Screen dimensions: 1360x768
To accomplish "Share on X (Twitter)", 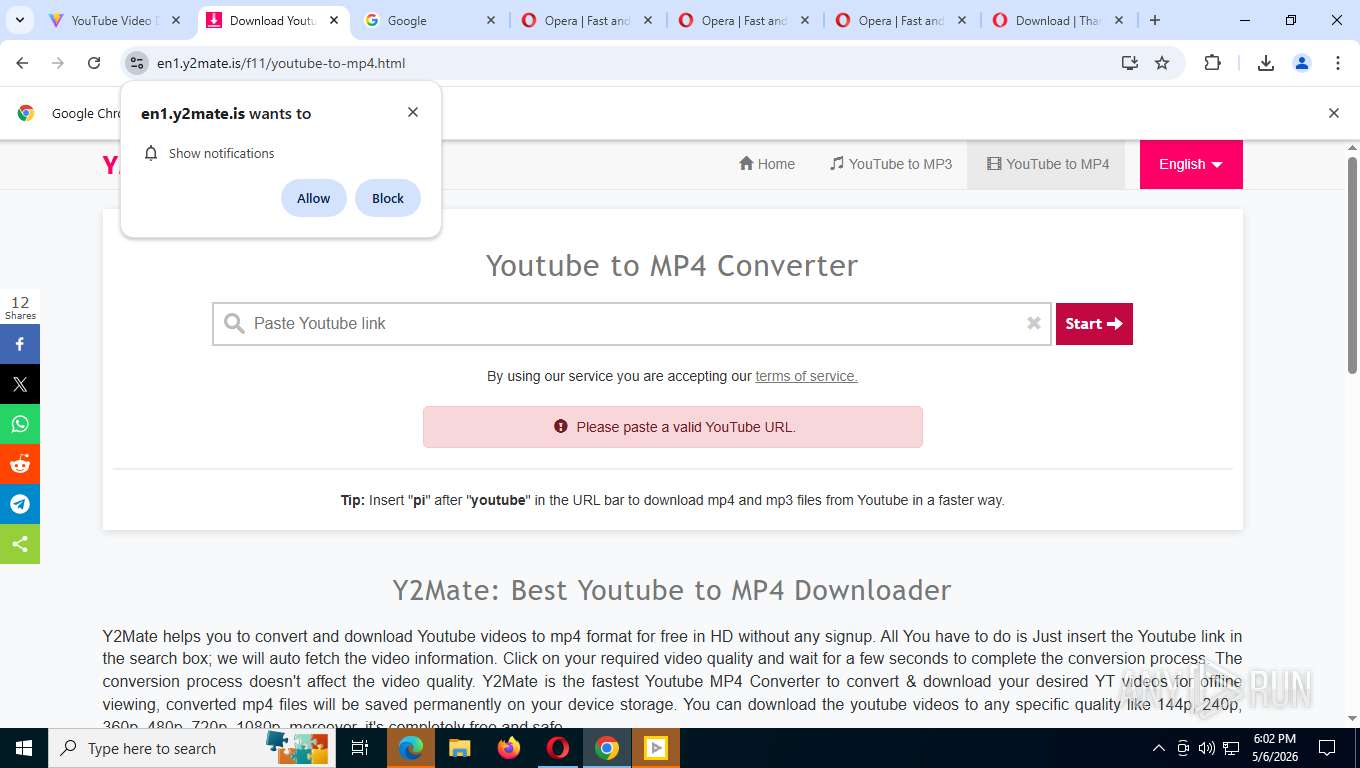I will coord(20,384).
